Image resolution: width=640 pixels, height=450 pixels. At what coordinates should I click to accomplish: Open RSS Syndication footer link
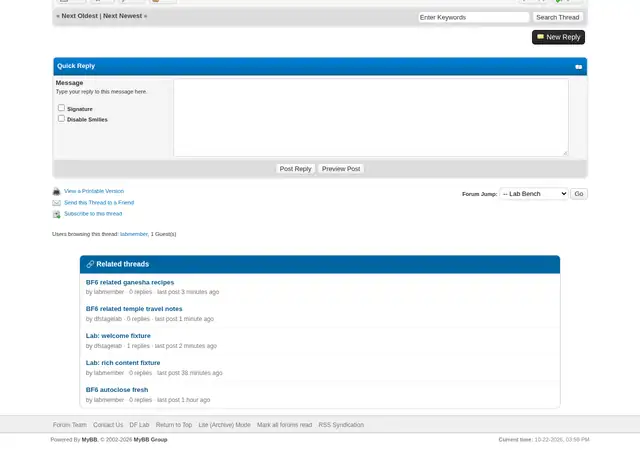pos(341,425)
